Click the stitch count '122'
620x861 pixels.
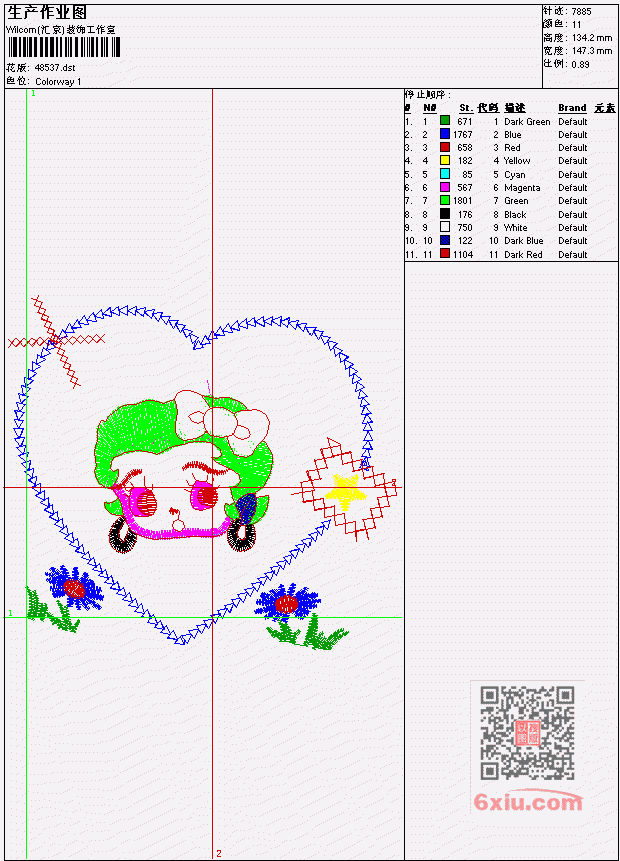tap(465, 241)
